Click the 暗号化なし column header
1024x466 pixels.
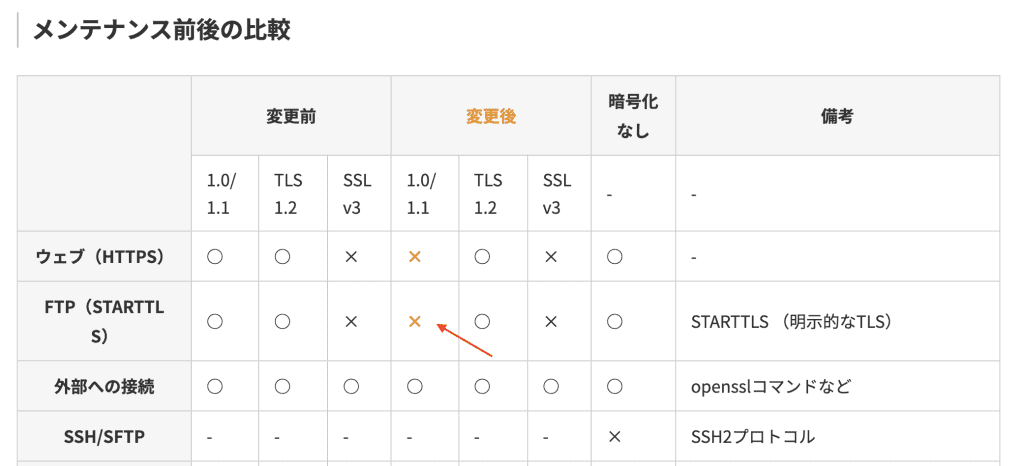(x=633, y=116)
